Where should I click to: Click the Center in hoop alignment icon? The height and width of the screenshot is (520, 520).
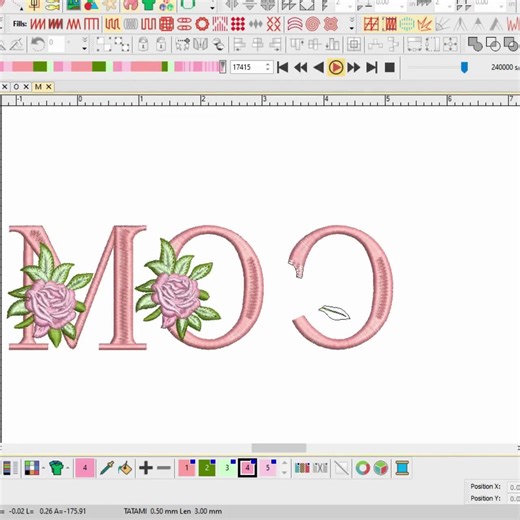(x=354, y=44)
